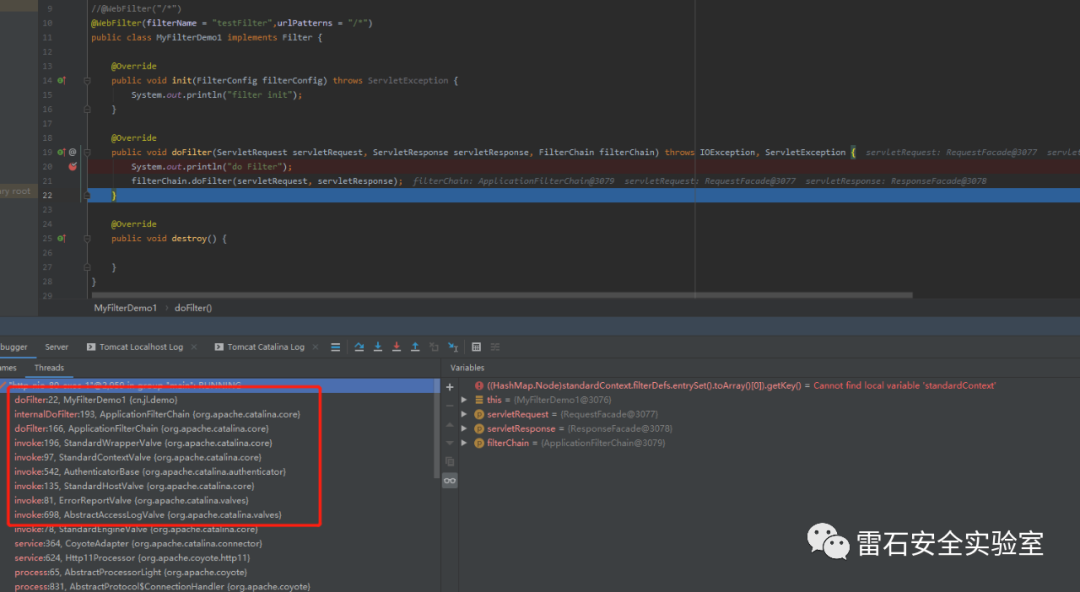Click Show Execution Point icon in debugger toolbar
1080x592 pixels.
coord(335,347)
